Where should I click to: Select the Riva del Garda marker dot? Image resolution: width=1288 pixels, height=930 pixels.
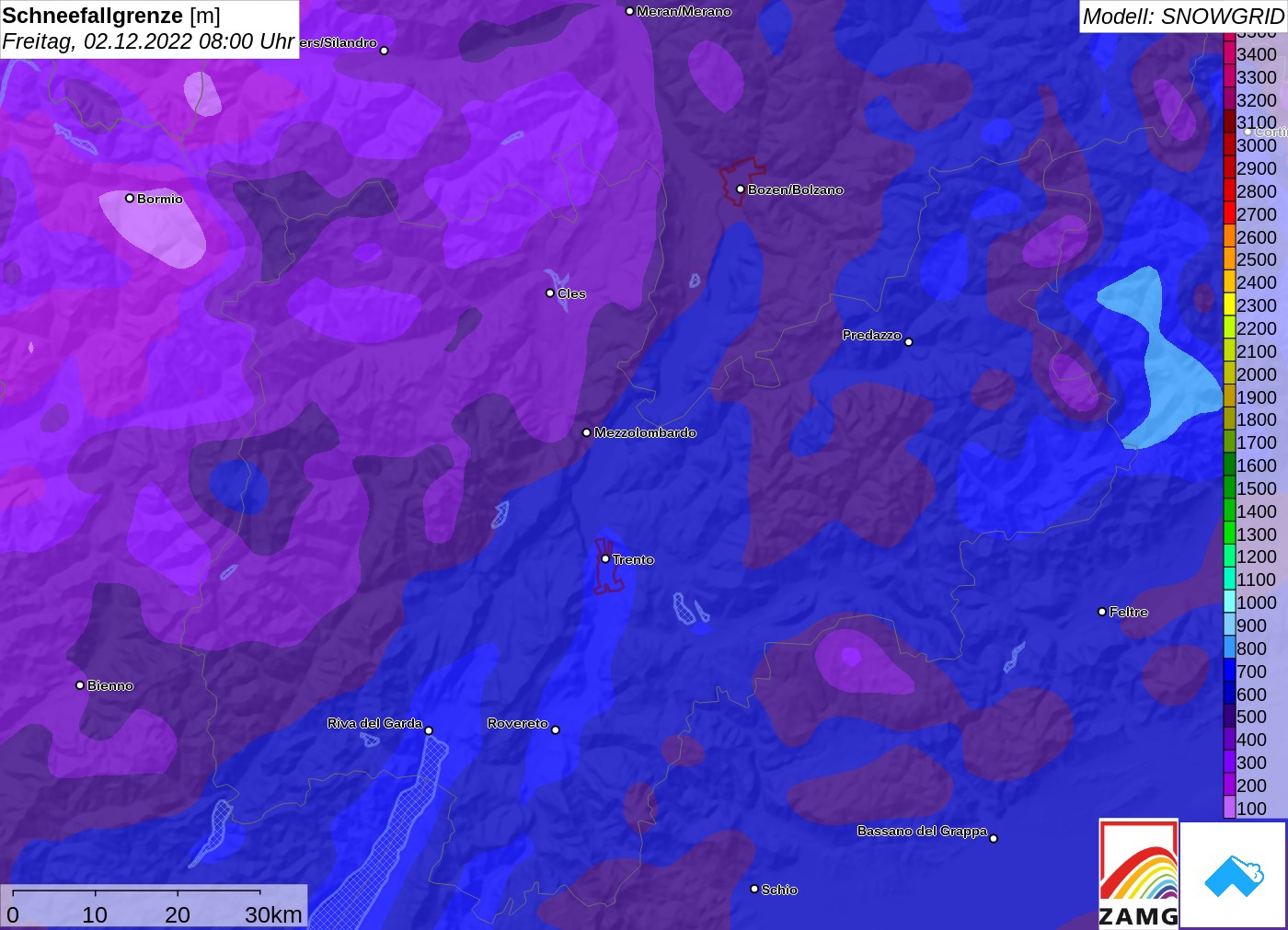pos(429,730)
